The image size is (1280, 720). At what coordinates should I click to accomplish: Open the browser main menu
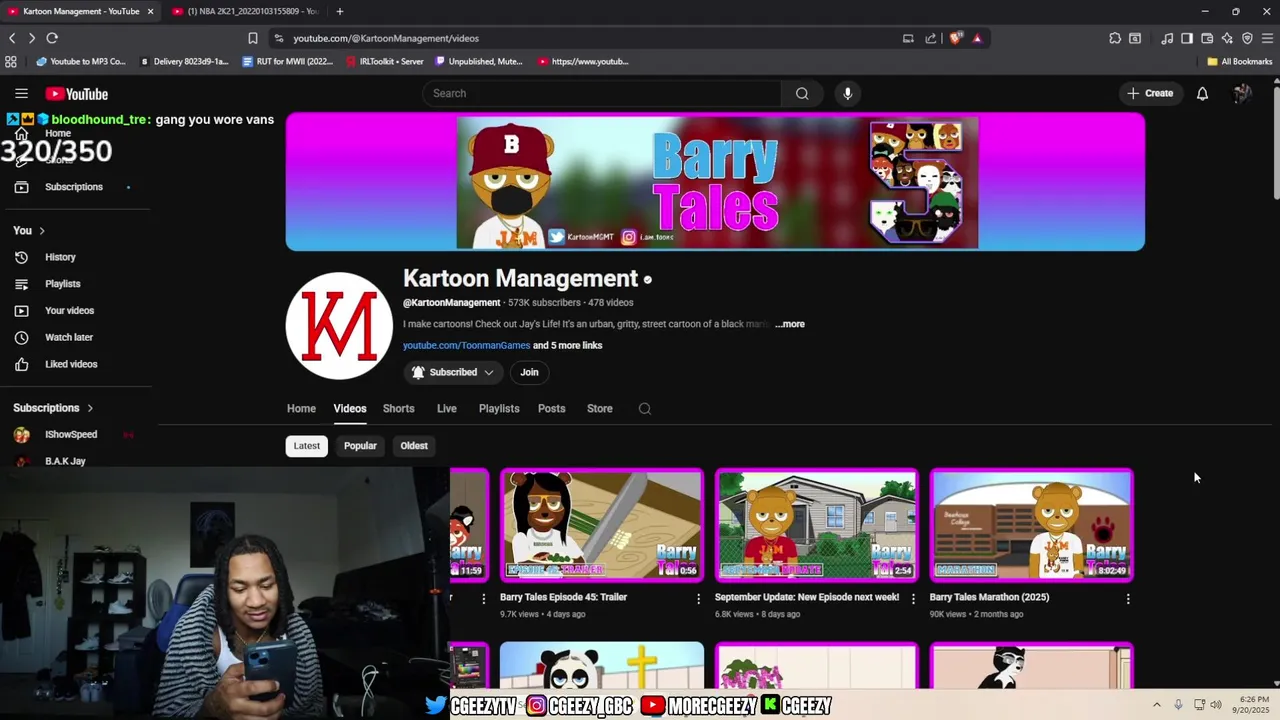[x=1268, y=38]
